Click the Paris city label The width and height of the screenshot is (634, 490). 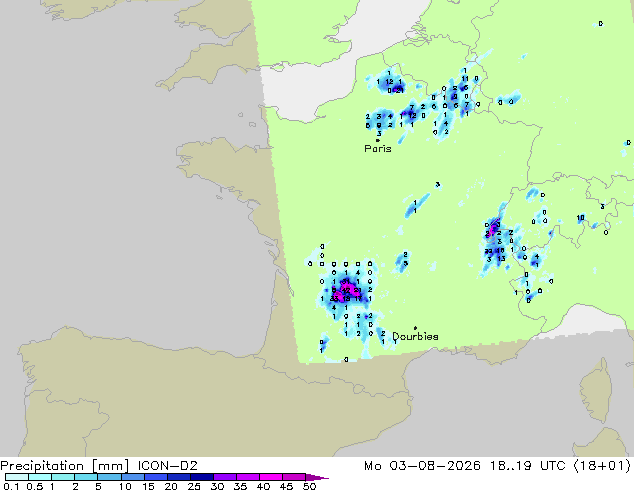[378, 149]
